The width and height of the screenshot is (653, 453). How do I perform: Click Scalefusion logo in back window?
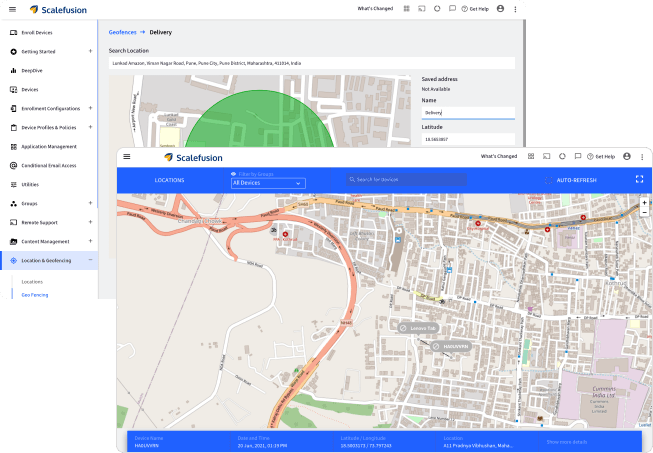click(x=58, y=10)
